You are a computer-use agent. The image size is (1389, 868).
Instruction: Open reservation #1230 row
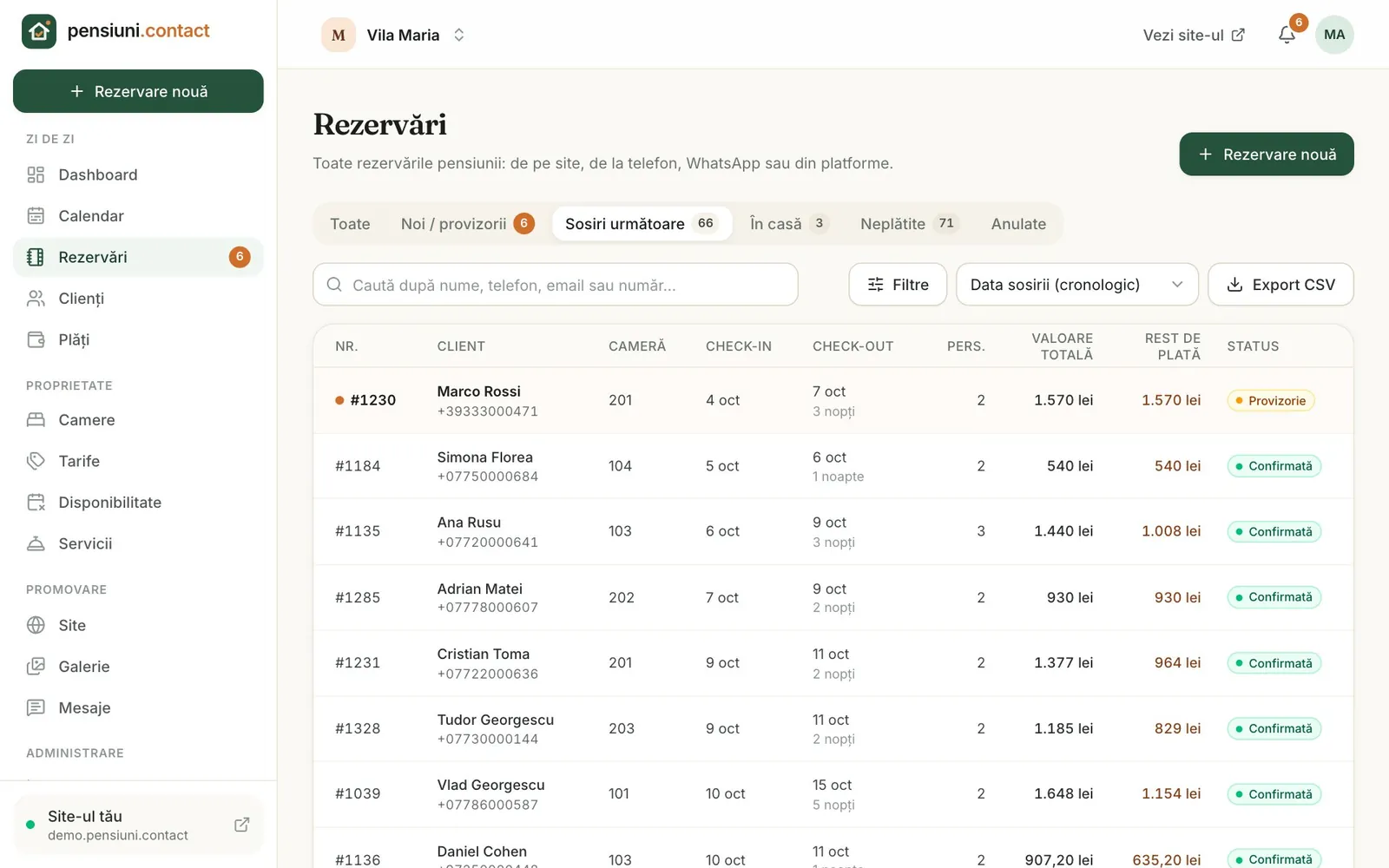(x=833, y=400)
